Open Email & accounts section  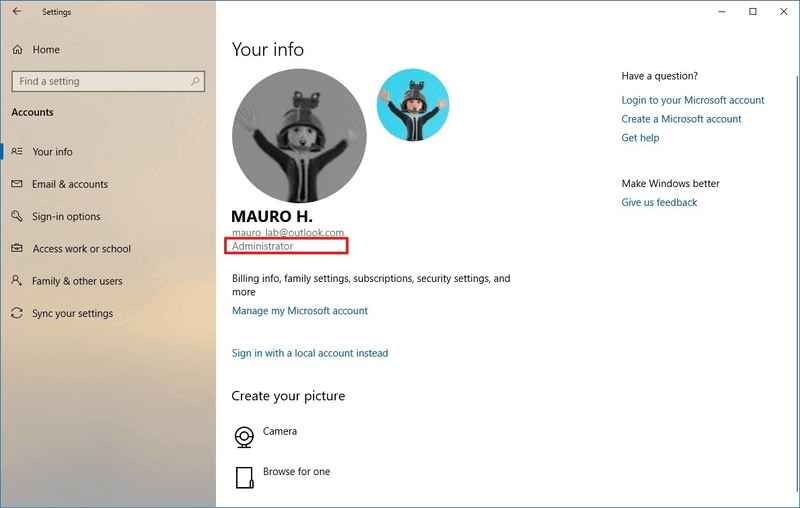tap(70, 184)
